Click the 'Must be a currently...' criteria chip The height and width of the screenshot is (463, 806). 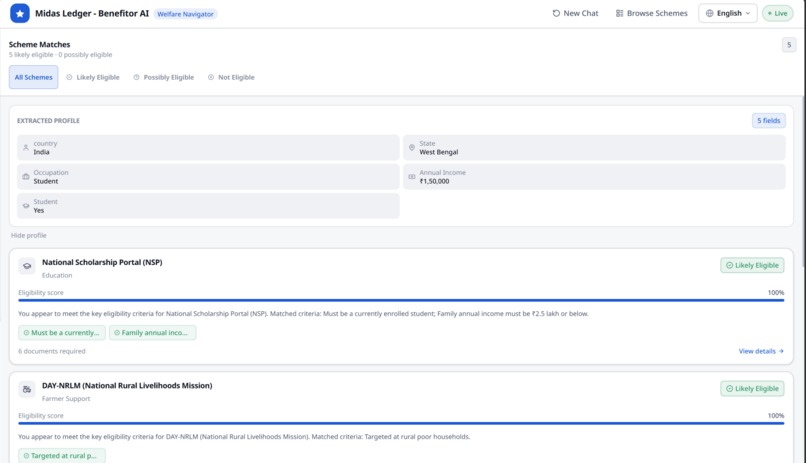tap(62, 332)
